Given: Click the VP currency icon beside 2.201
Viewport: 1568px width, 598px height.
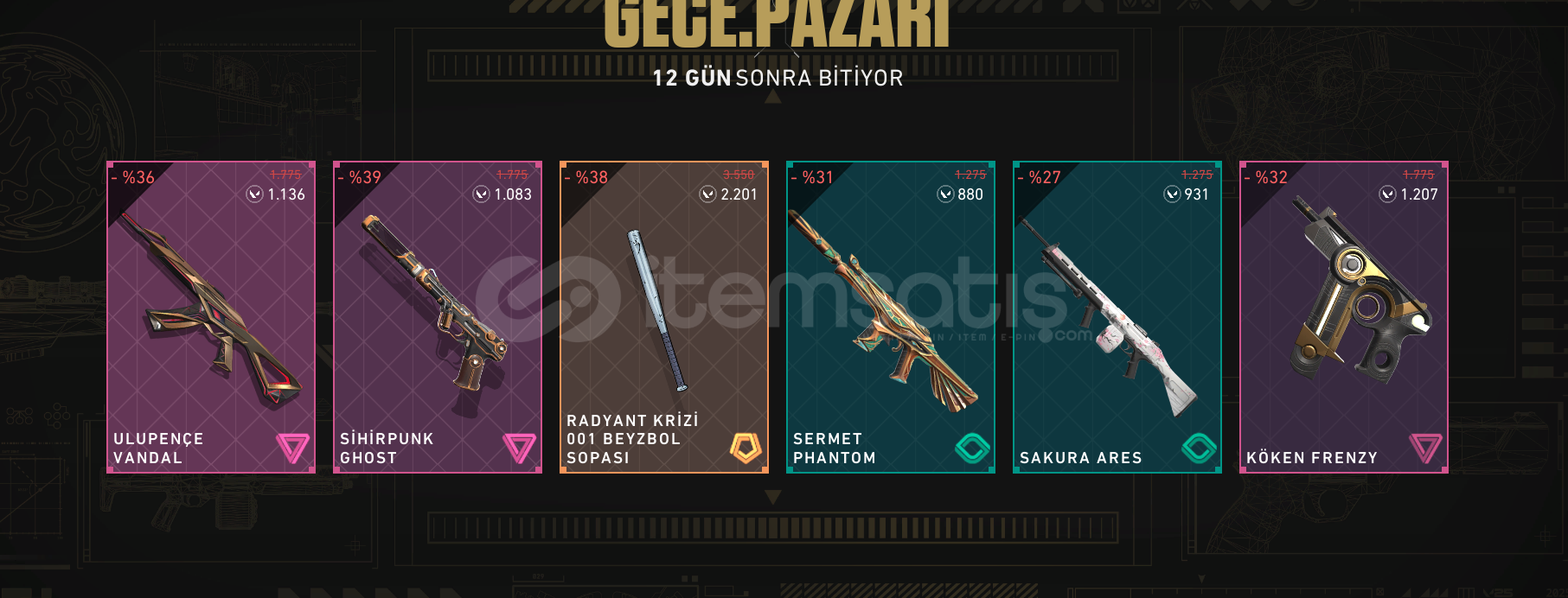Looking at the screenshot, I should click(707, 194).
